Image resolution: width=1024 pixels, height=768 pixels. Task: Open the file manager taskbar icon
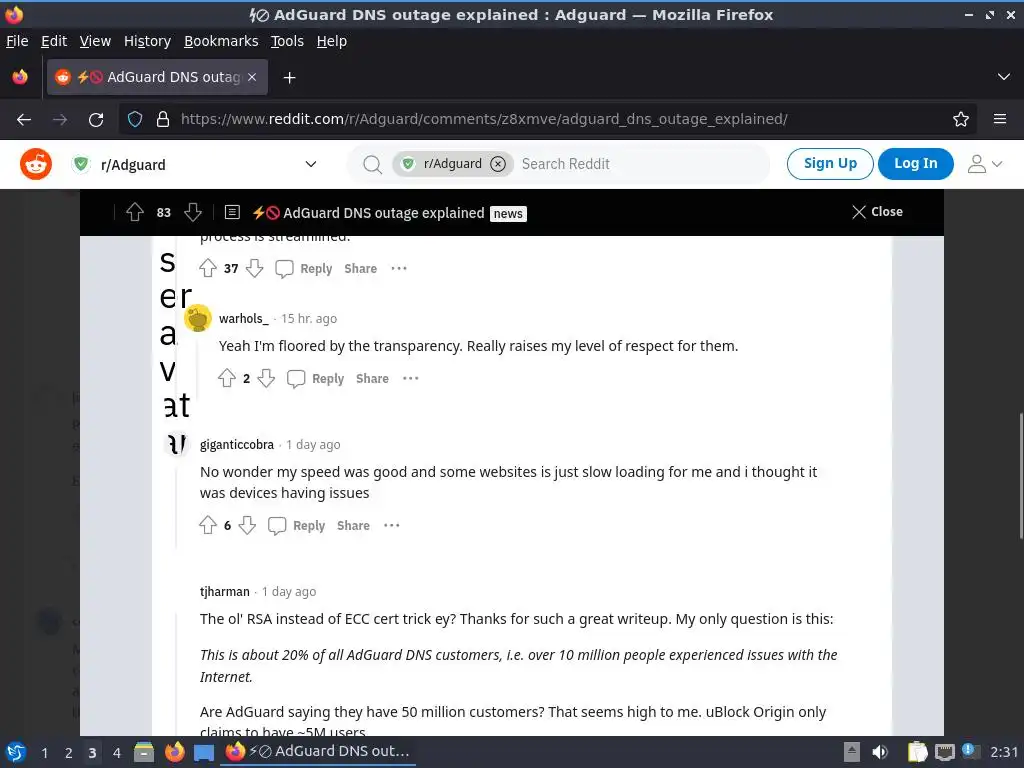(144, 752)
